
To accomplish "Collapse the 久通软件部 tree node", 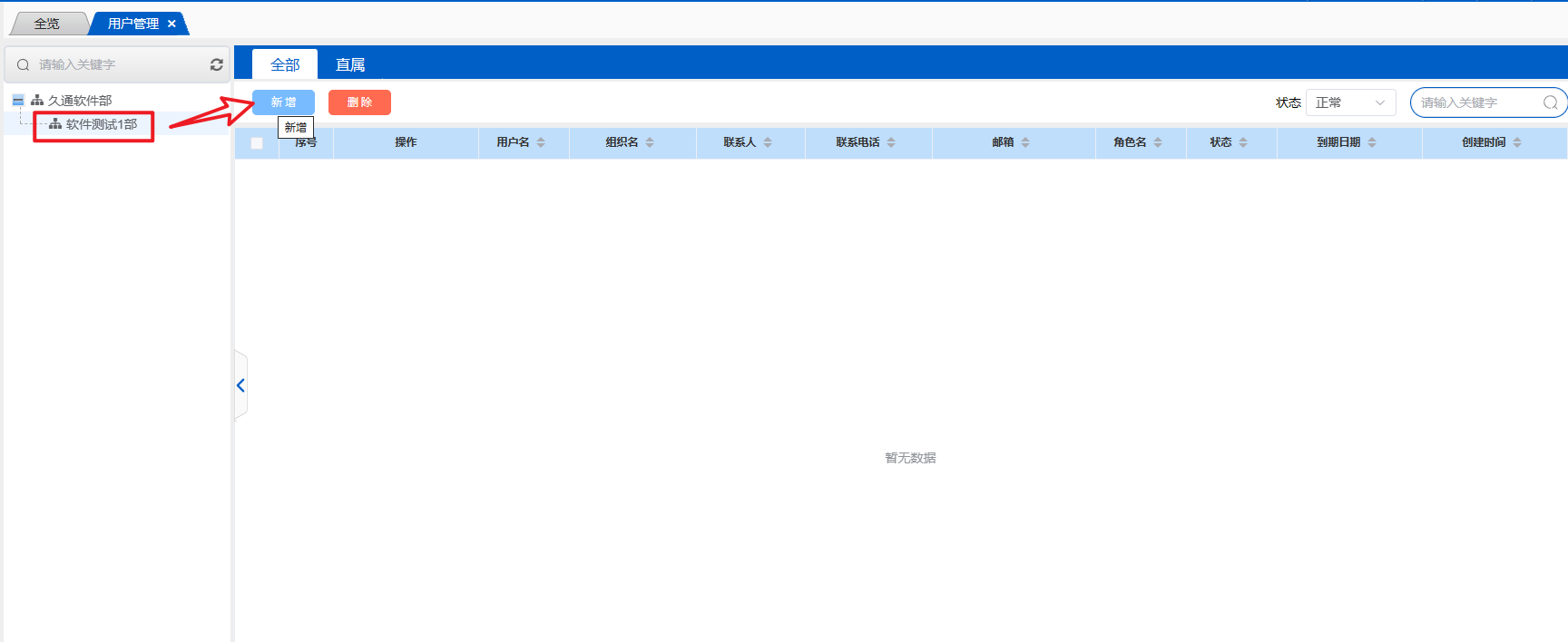I will point(18,100).
